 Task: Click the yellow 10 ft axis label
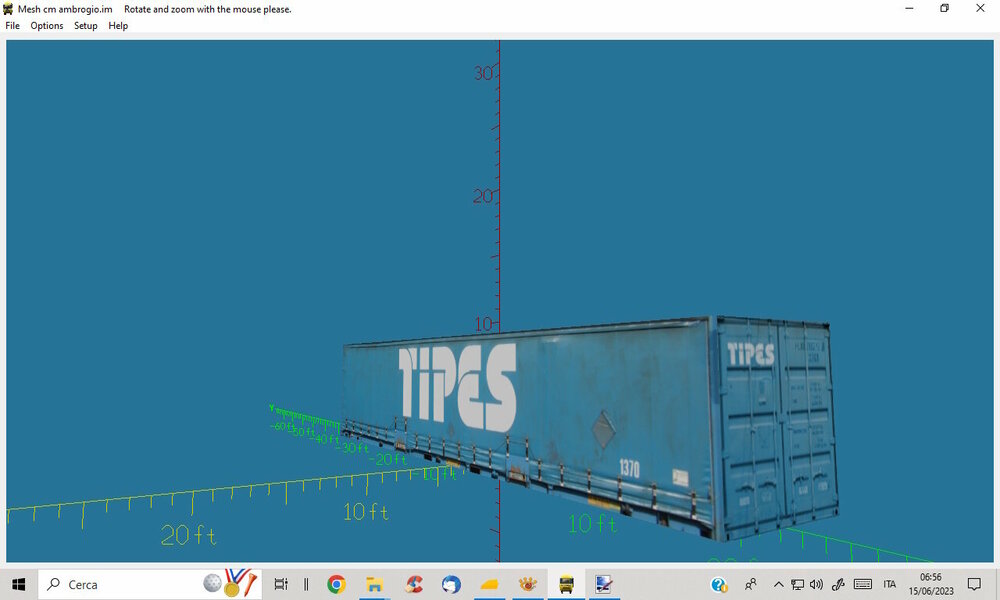point(365,511)
